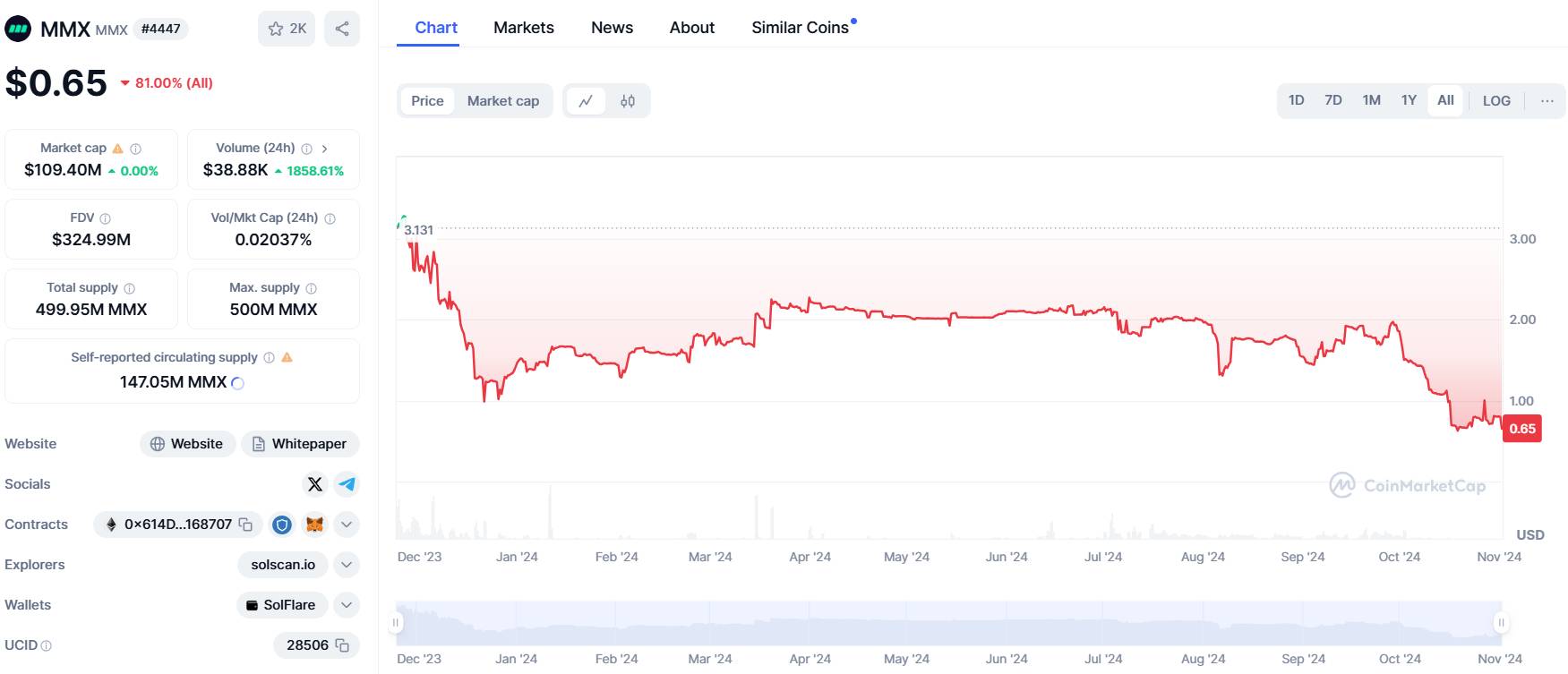Switch to line chart mode
This screenshot has width=1568, height=674.
pos(586,101)
